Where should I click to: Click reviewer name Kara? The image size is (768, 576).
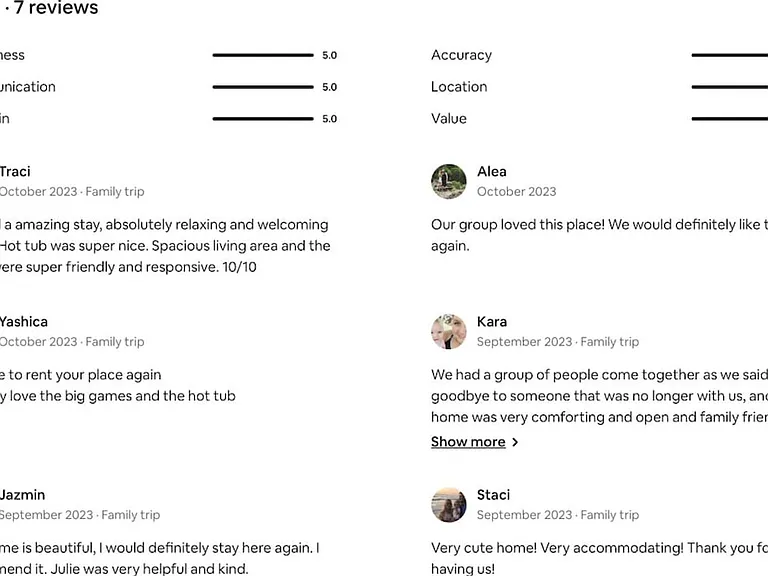492,322
